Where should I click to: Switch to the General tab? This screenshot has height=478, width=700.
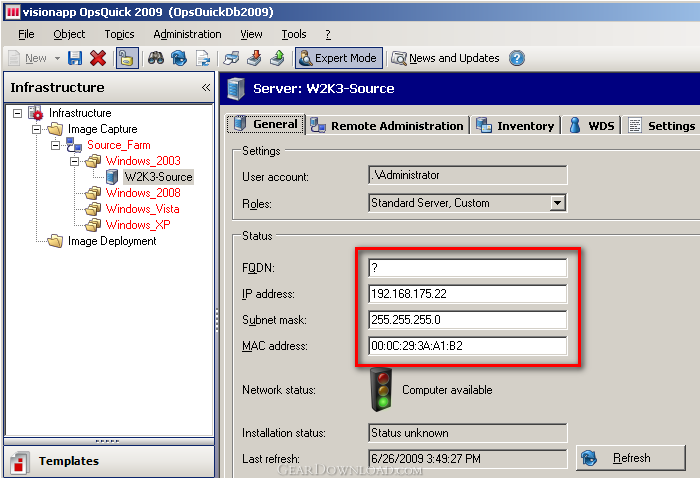[266, 124]
